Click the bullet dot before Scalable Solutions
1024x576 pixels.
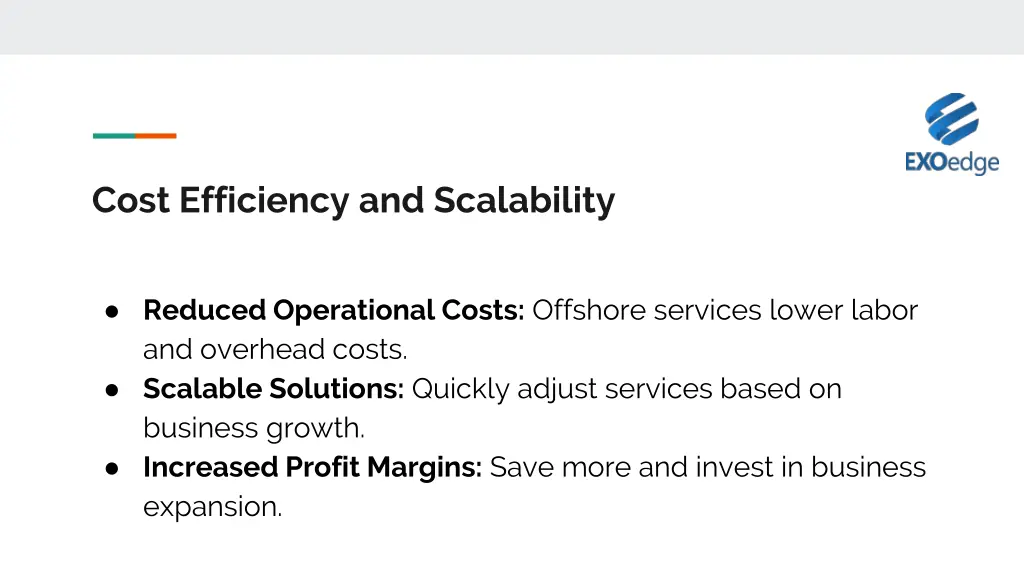pyautogui.click(x=112, y=389)
